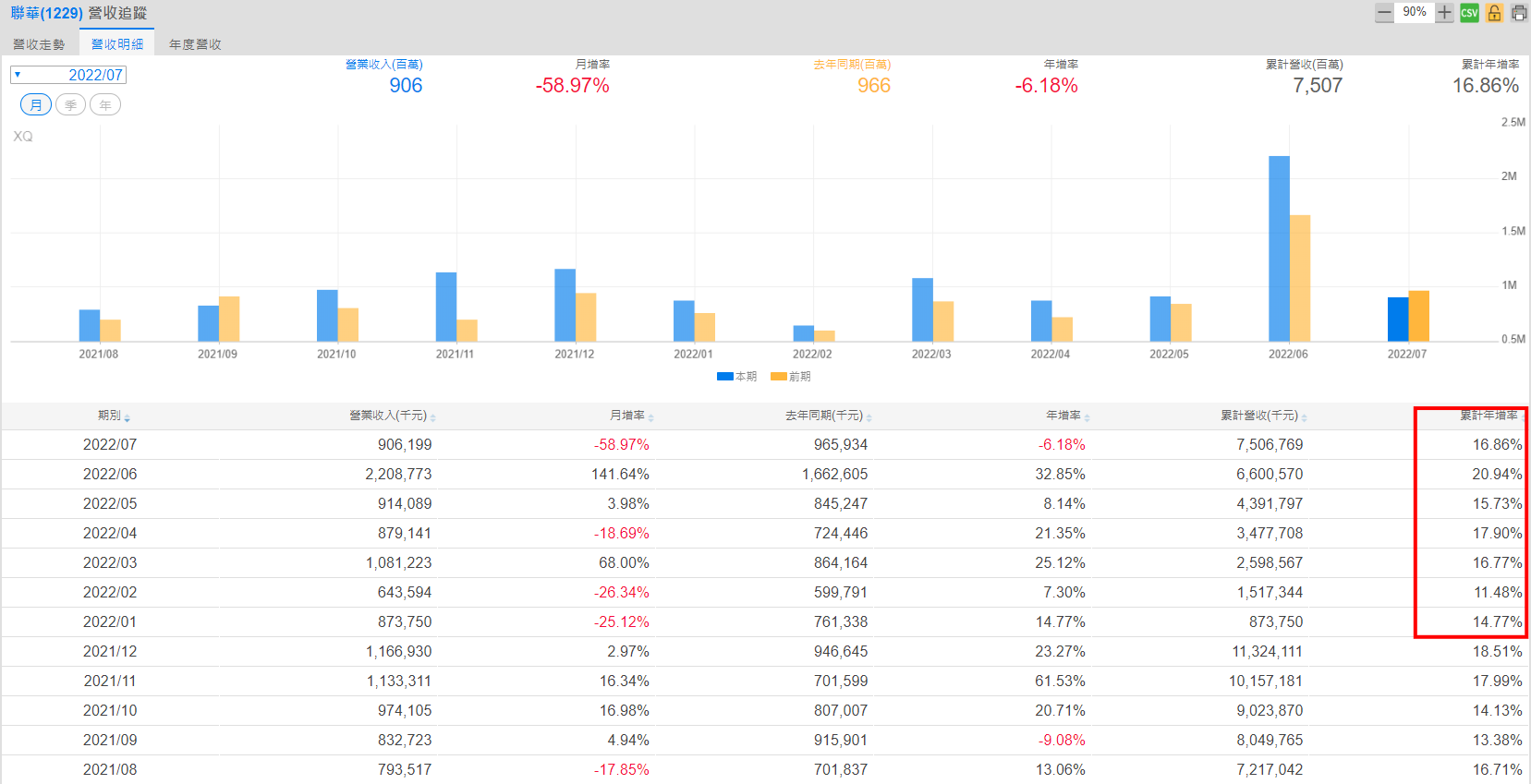Image resolution: width=1531 pixels, height=784 pixels.
Task: Toggle the 前期 orange legend item
Action: tap(791, 377)
